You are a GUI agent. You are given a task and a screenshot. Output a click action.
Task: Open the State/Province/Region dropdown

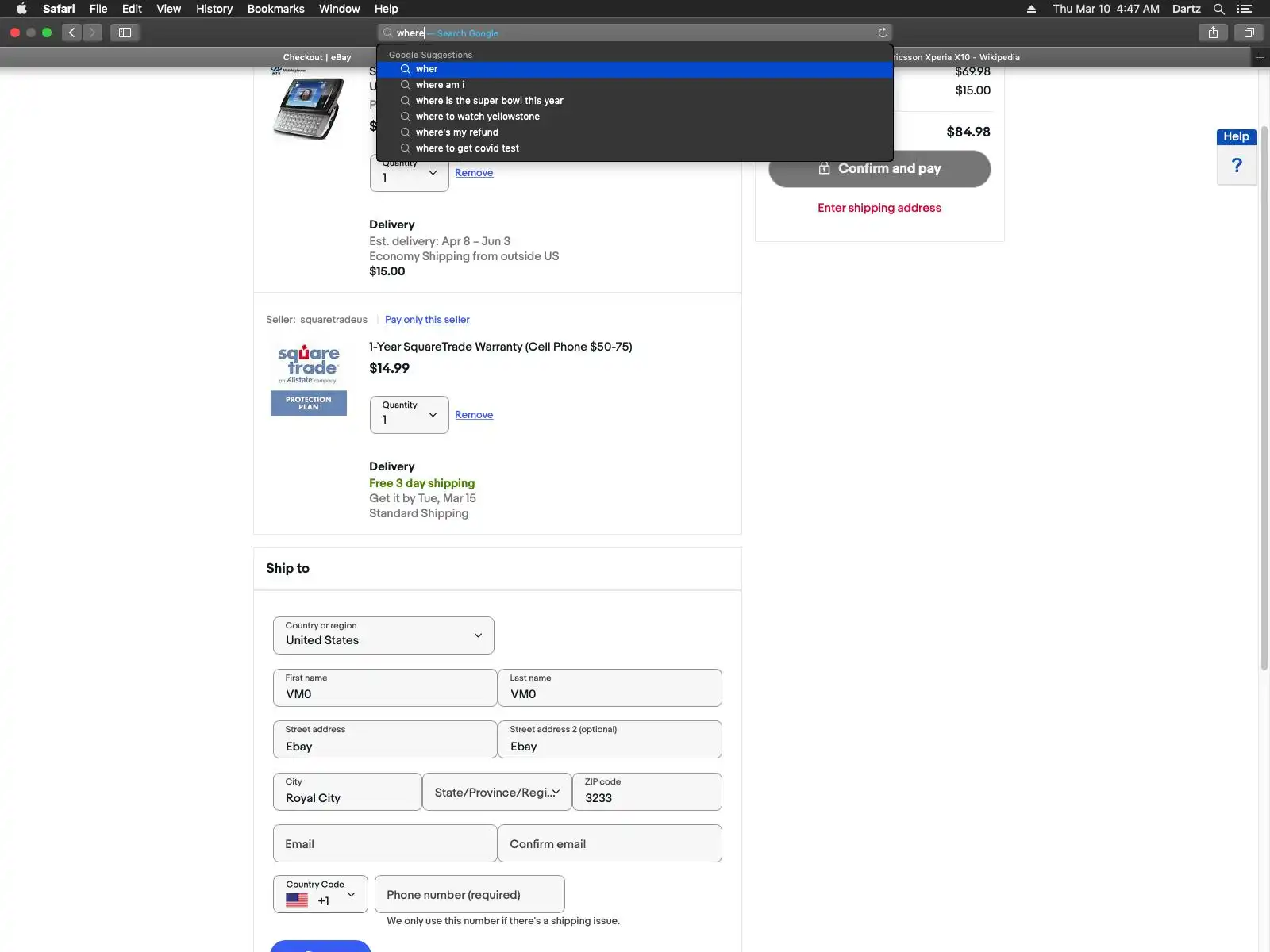click(497, 792)
